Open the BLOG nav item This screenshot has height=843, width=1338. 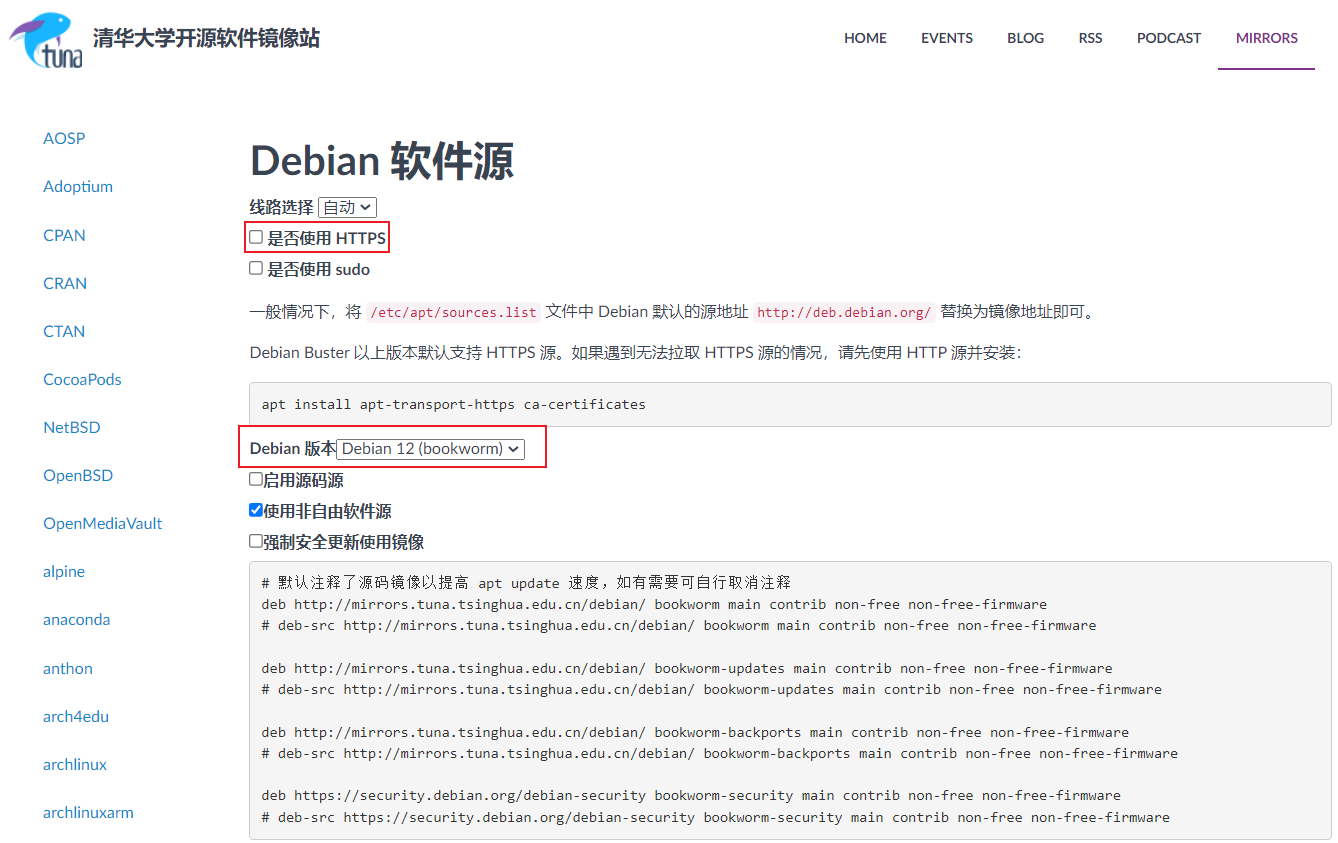pos(1025,38)
